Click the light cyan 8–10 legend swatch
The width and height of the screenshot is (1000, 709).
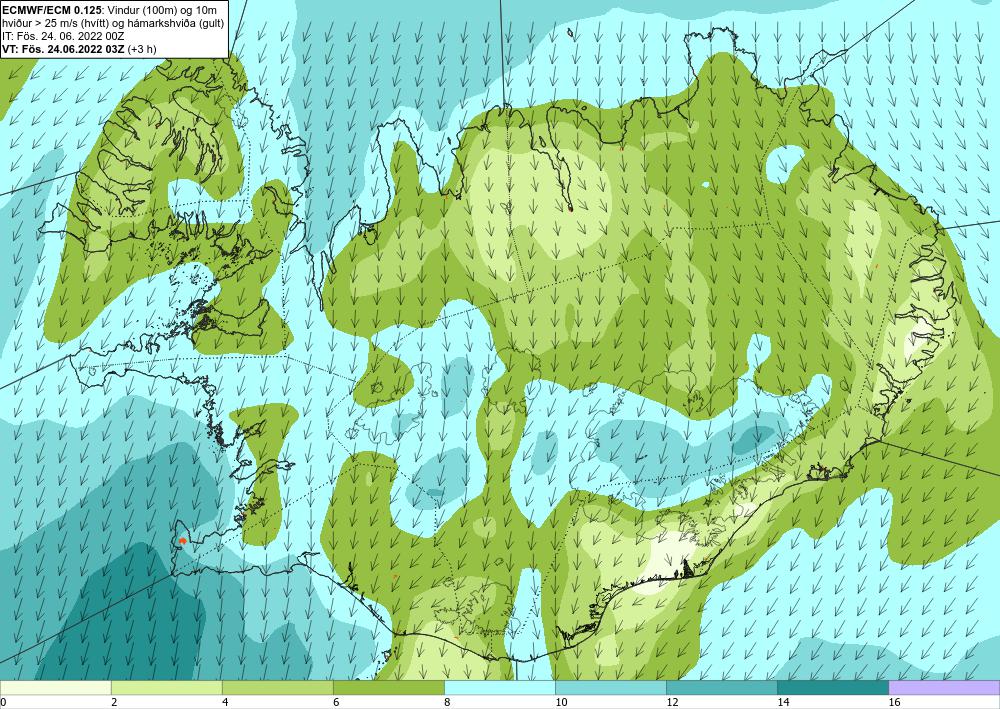click(499, 687)
